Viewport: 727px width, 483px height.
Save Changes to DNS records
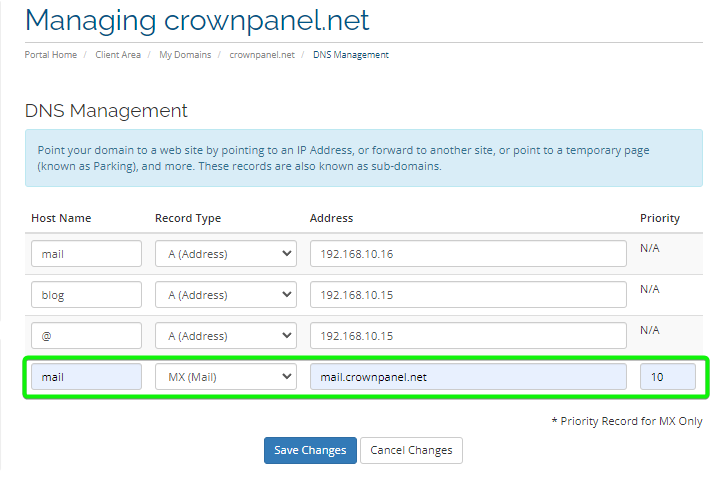coord(310,450)
